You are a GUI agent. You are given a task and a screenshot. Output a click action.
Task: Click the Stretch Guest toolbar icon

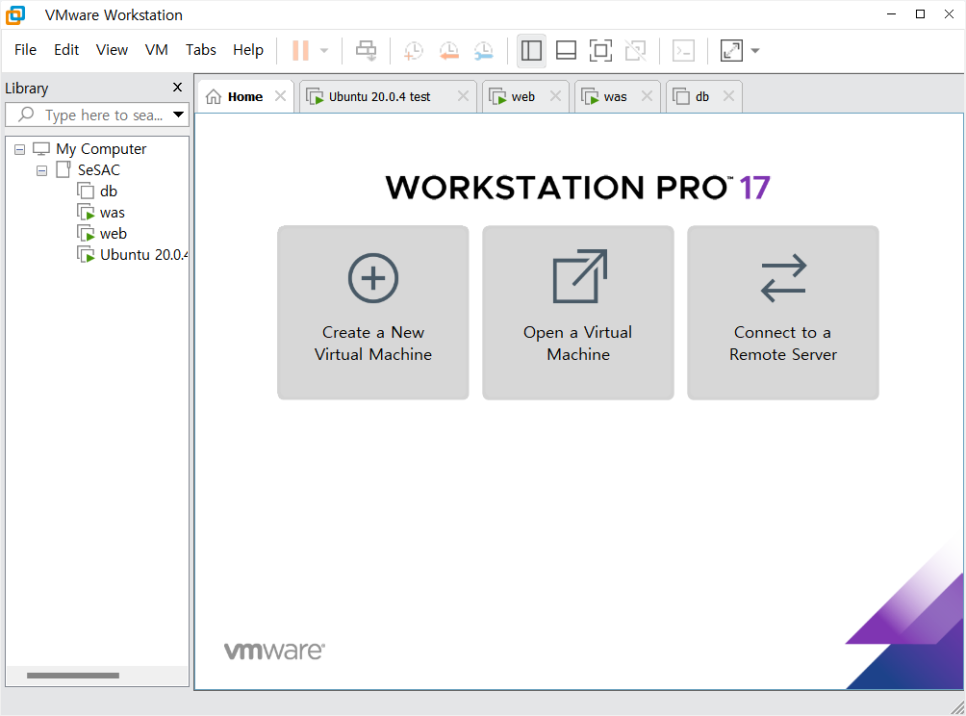click(x=731, y=51)
